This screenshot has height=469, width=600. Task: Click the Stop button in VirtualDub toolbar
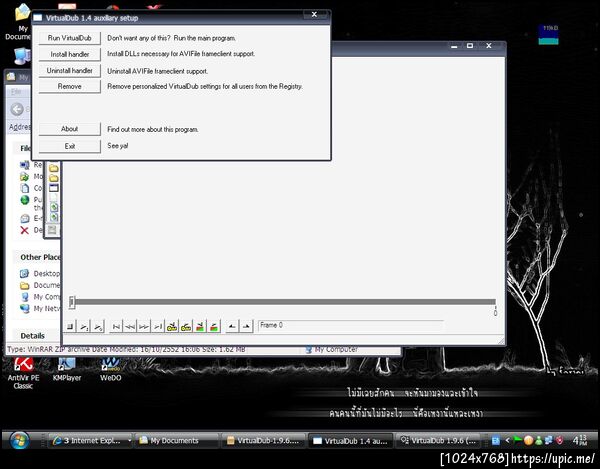70,326
